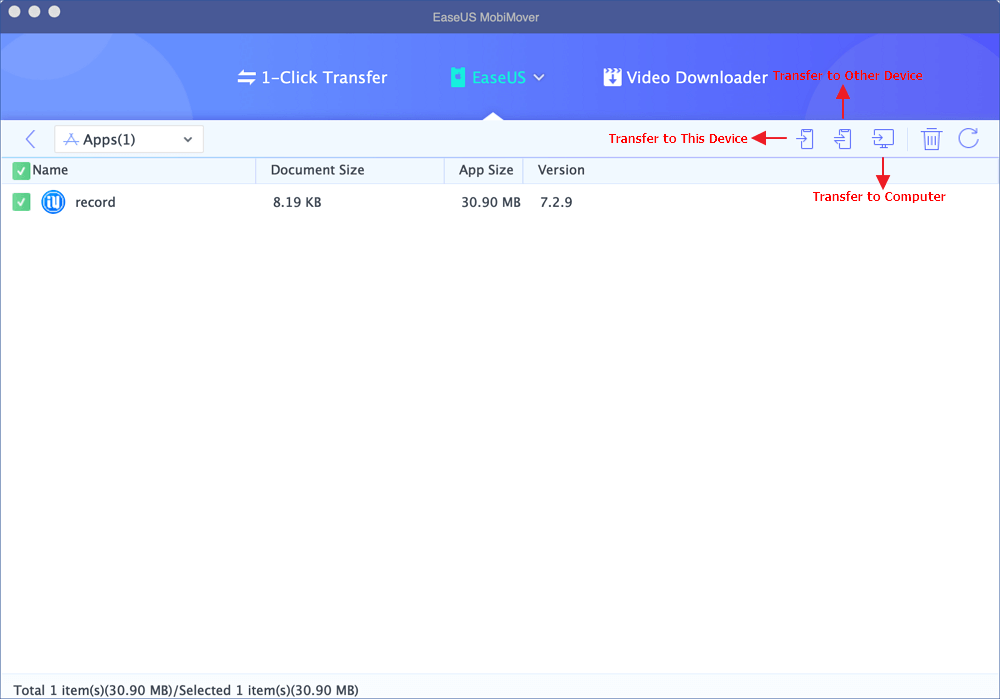The image size is (1000, 699).
Task: Click the Transfer to This Device icon
Action: point(806,138)
